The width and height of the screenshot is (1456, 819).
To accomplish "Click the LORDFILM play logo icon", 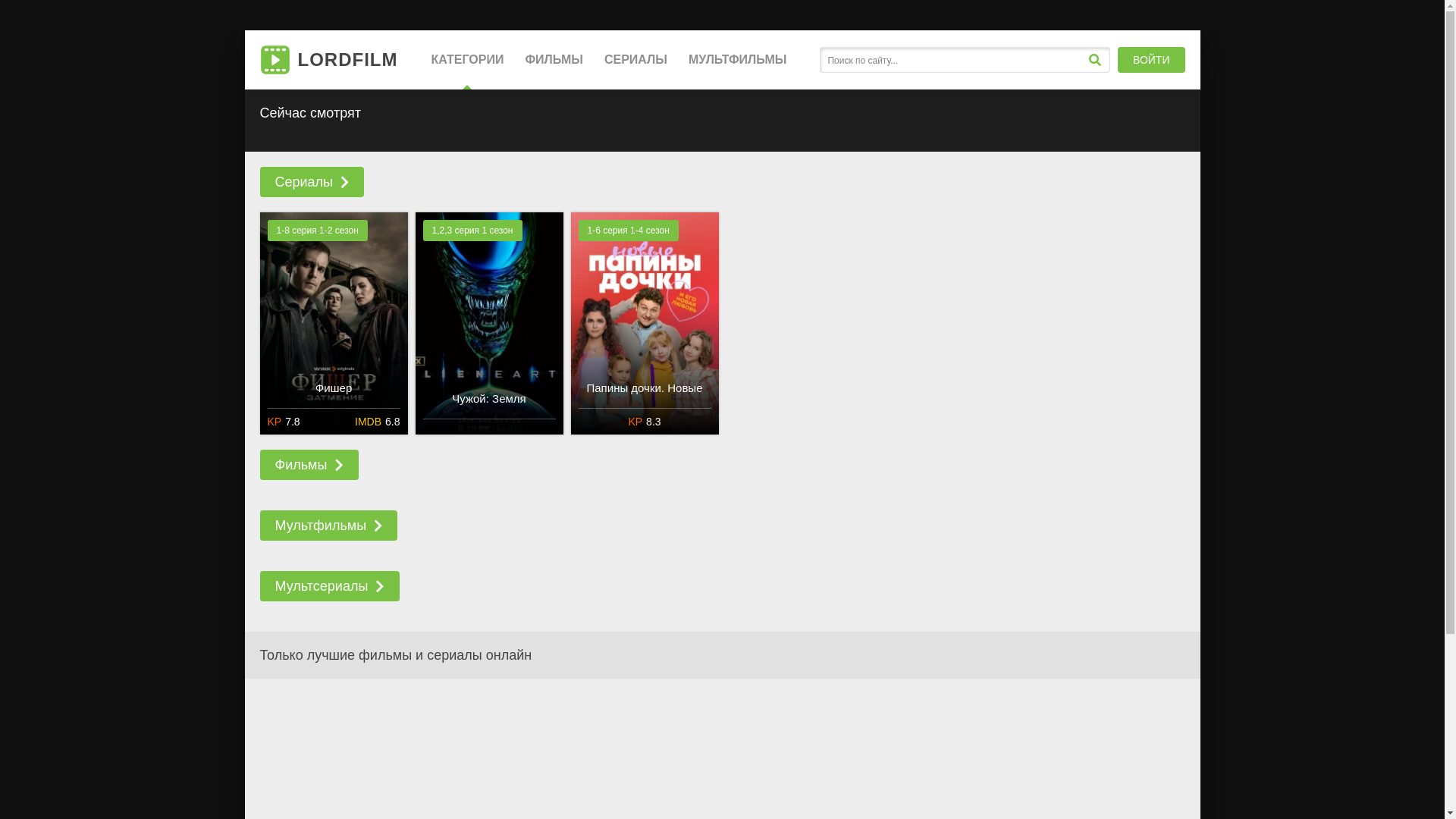I will pos(275,60).
